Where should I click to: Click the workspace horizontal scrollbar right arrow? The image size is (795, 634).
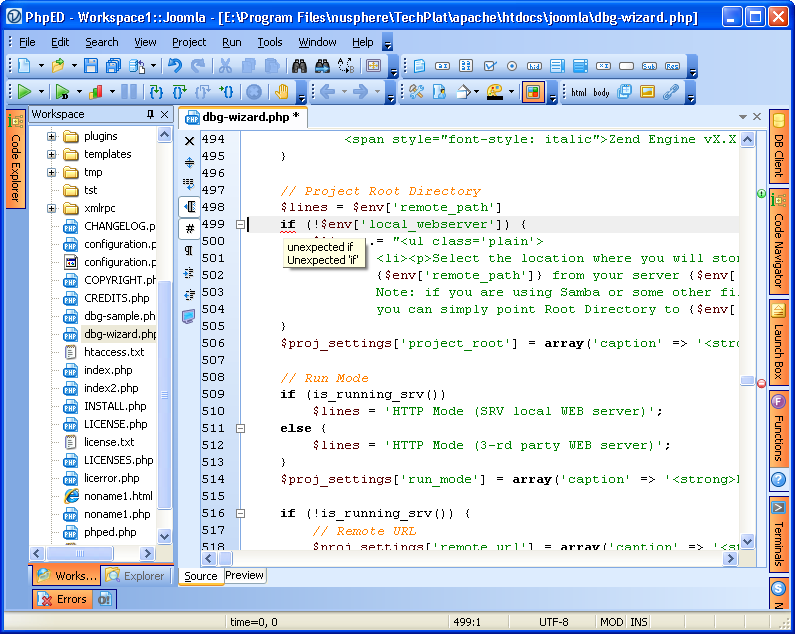point(148,553)
